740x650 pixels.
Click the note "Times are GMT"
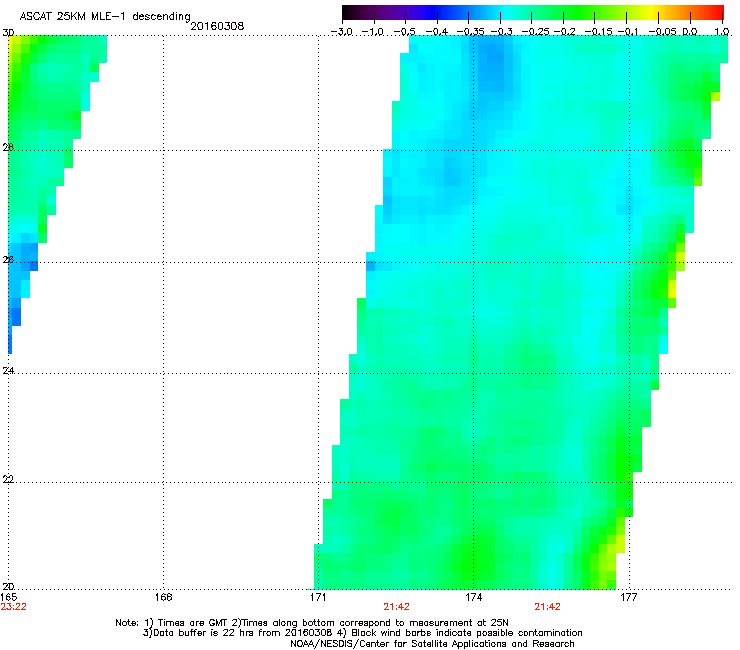coord(193,623)
